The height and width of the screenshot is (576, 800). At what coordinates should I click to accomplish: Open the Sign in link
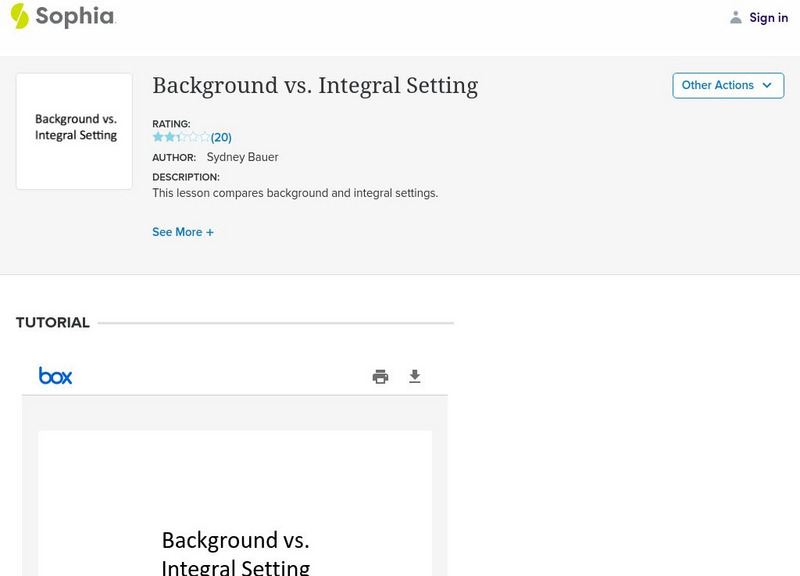coord(768,17)
